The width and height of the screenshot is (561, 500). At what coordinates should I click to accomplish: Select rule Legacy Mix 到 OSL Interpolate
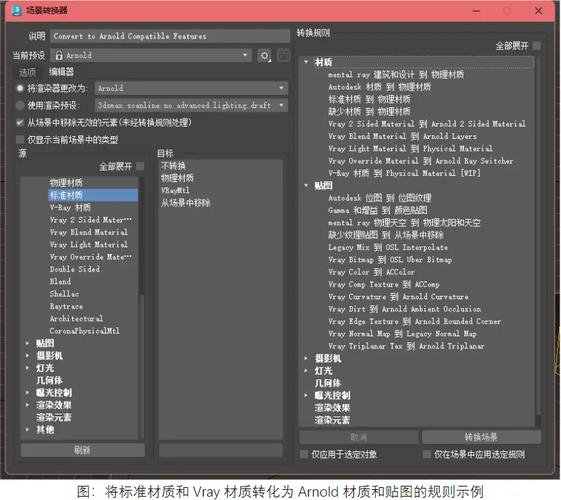coord(388,247)
